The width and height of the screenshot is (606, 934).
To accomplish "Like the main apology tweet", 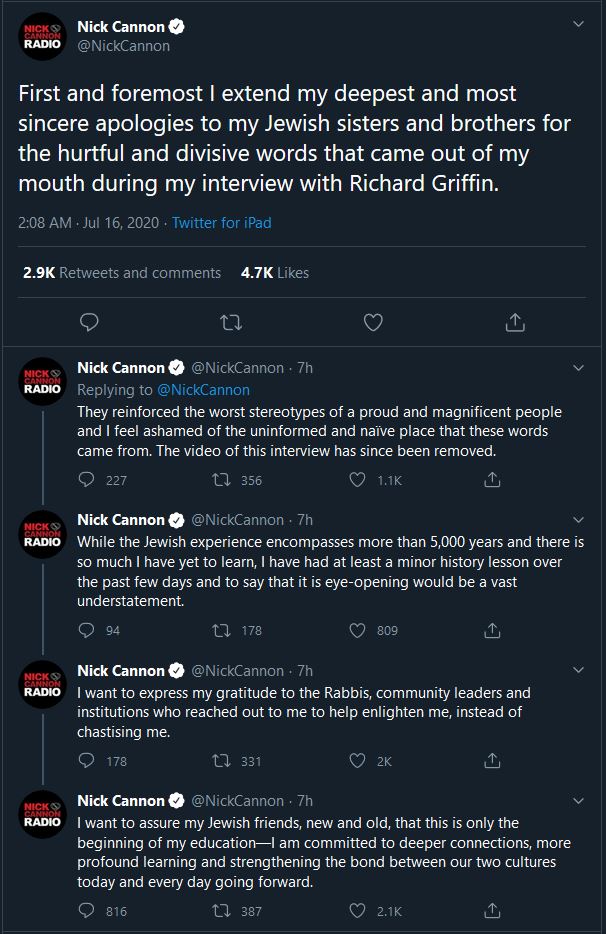I will coord(373,322).
